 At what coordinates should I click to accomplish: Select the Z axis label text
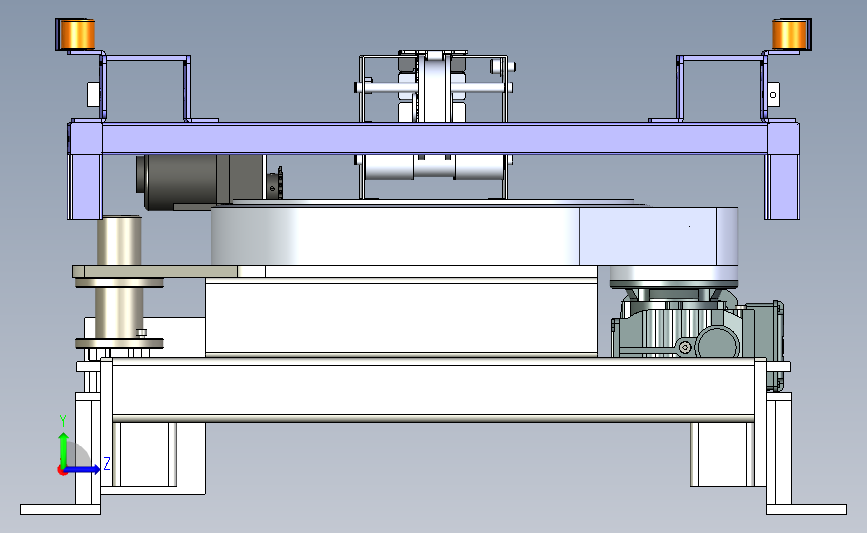point(107,463)
